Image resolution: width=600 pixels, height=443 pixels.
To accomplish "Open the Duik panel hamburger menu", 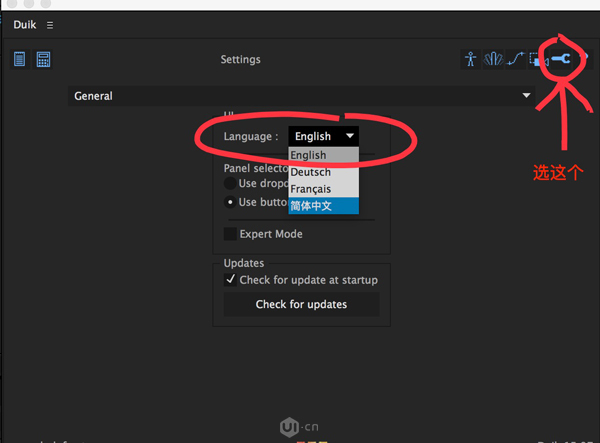I will (50, 25).
